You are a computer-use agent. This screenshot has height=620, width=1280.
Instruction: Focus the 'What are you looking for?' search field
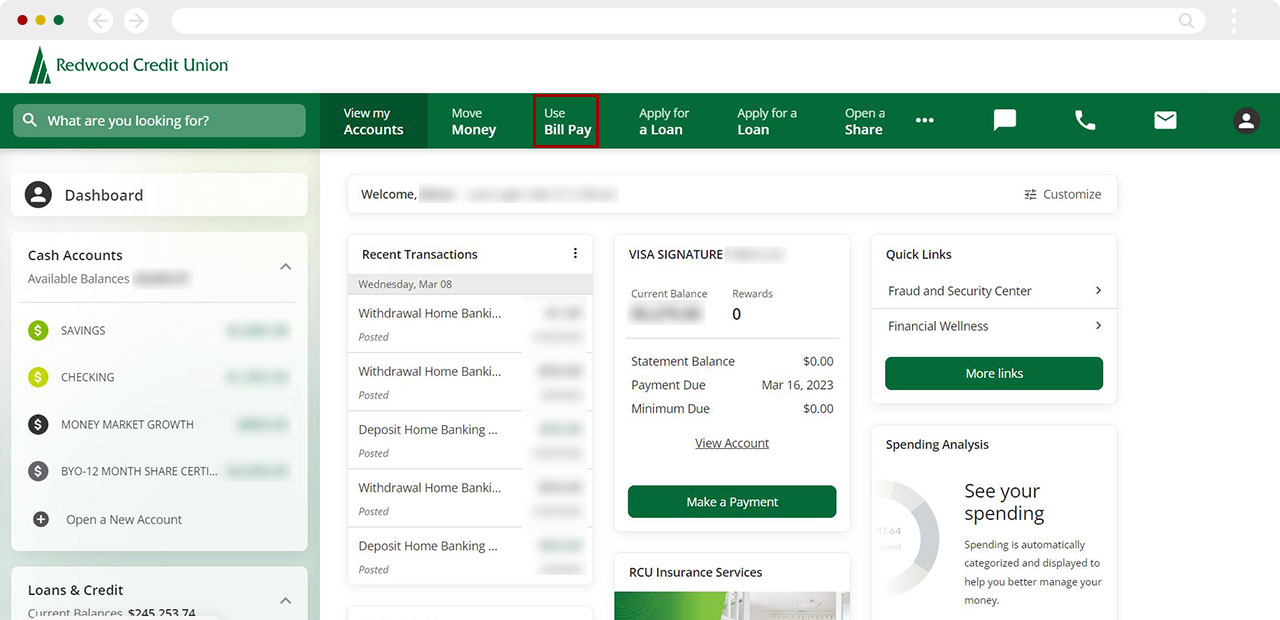pyautogui.click(x=159, y=120)
